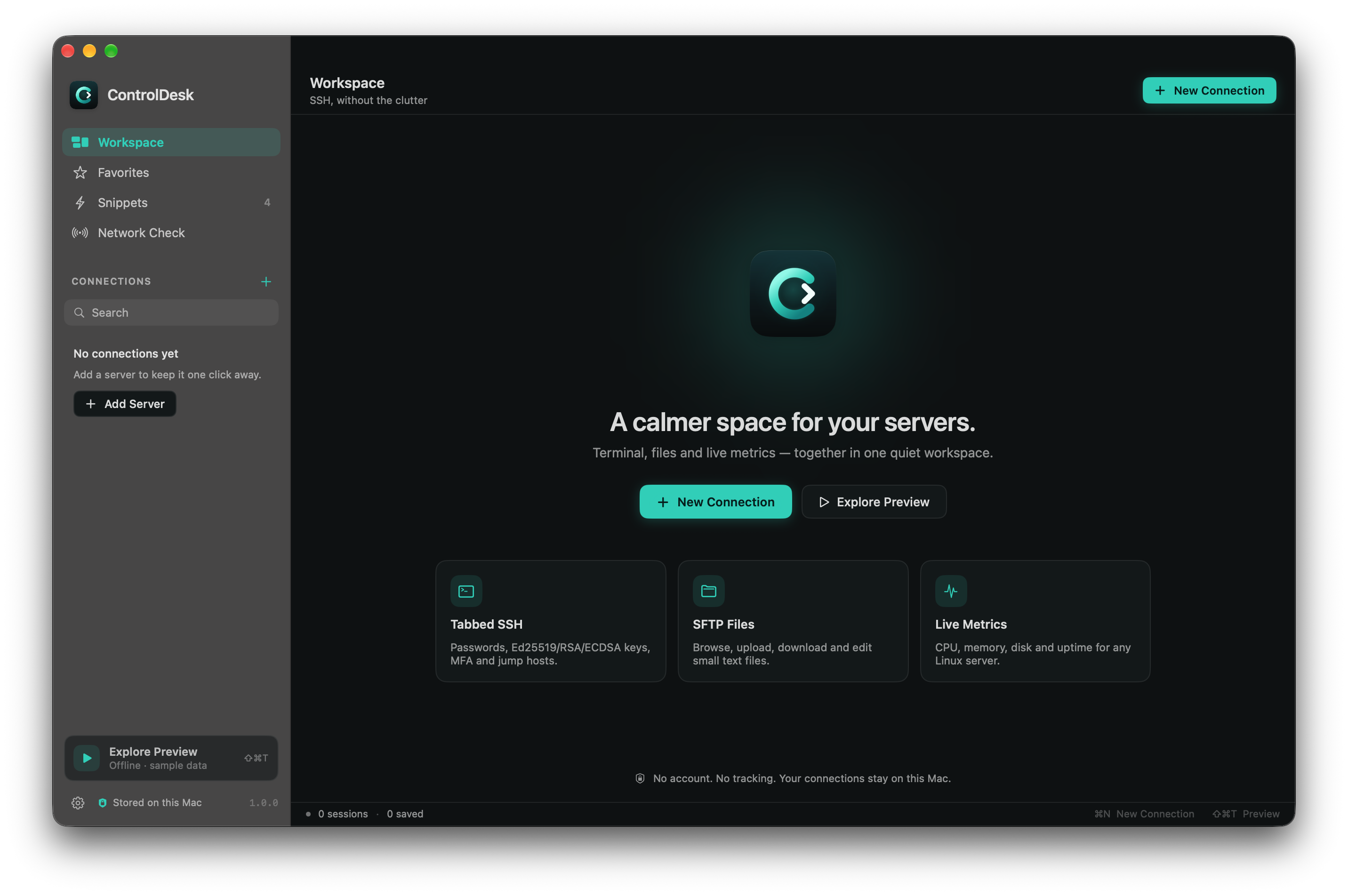Click the 'CONNECTIONS' section heading
This screenshot has width=1348, height=896.
click(111, 281)
